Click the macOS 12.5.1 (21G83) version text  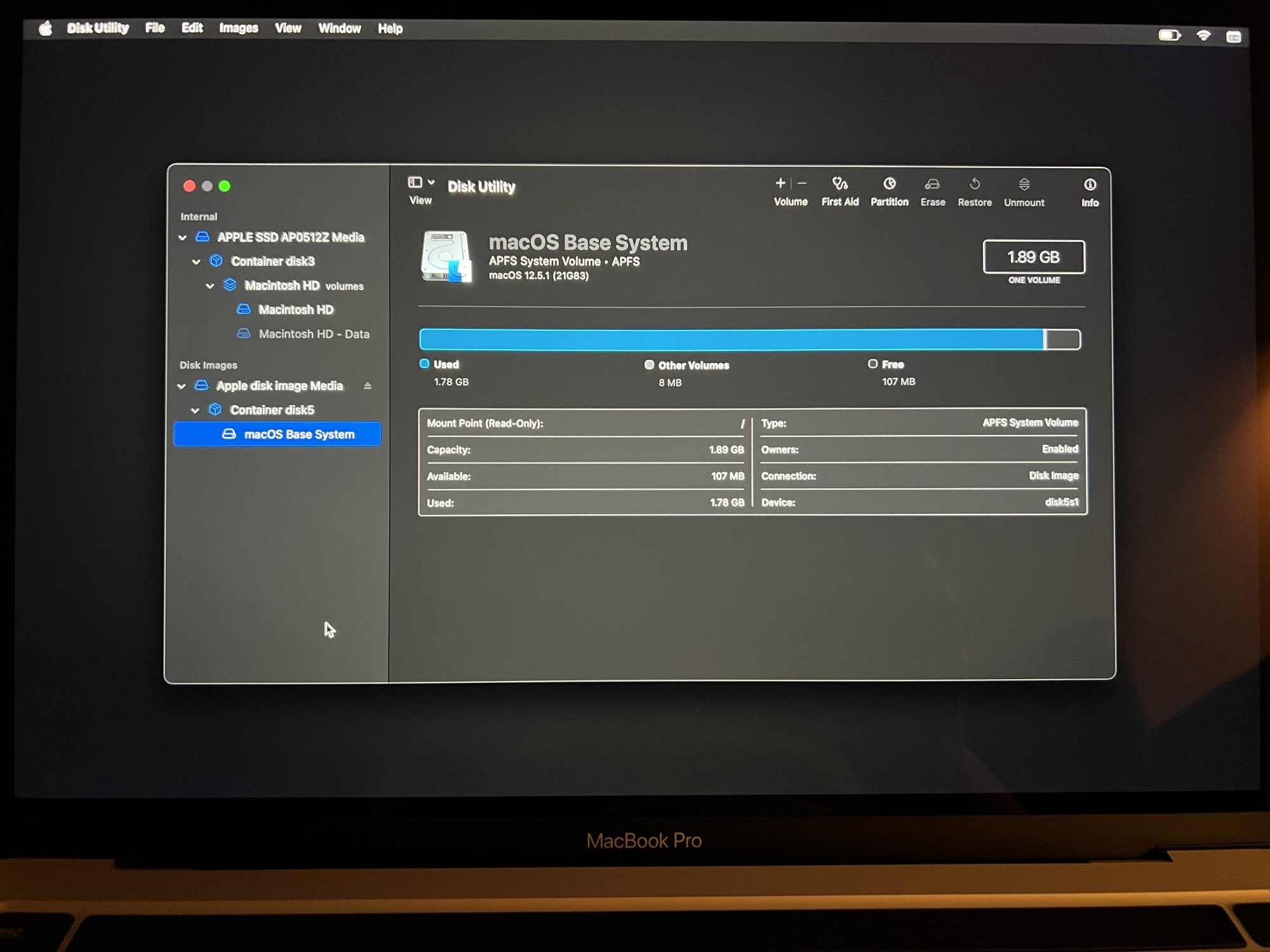point(538,276)
